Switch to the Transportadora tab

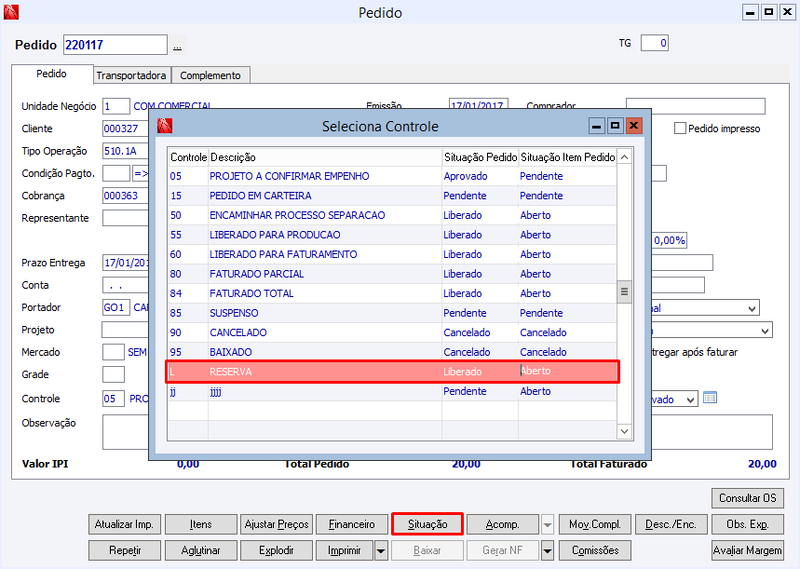(x=131, y=76)
